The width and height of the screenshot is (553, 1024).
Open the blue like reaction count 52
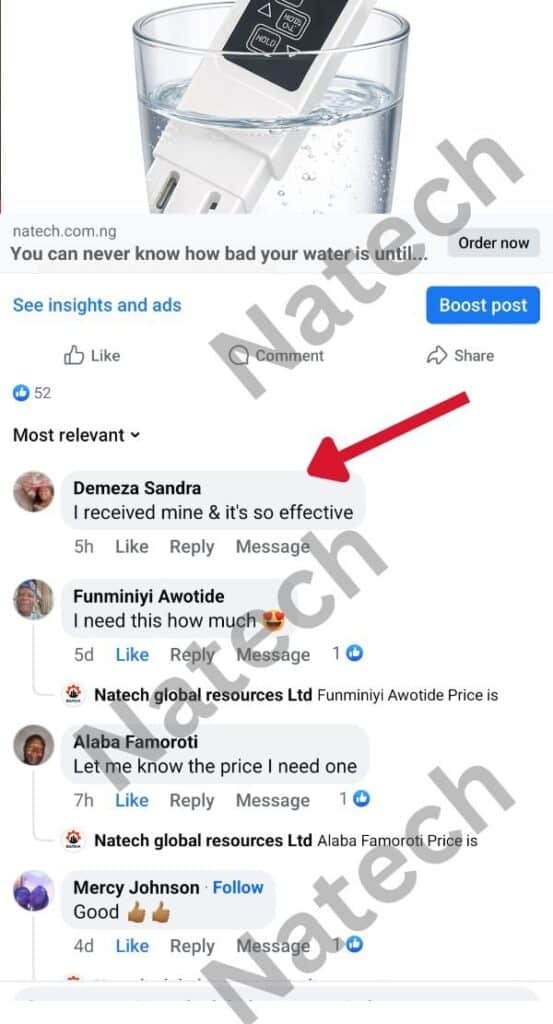coord(32,393)
